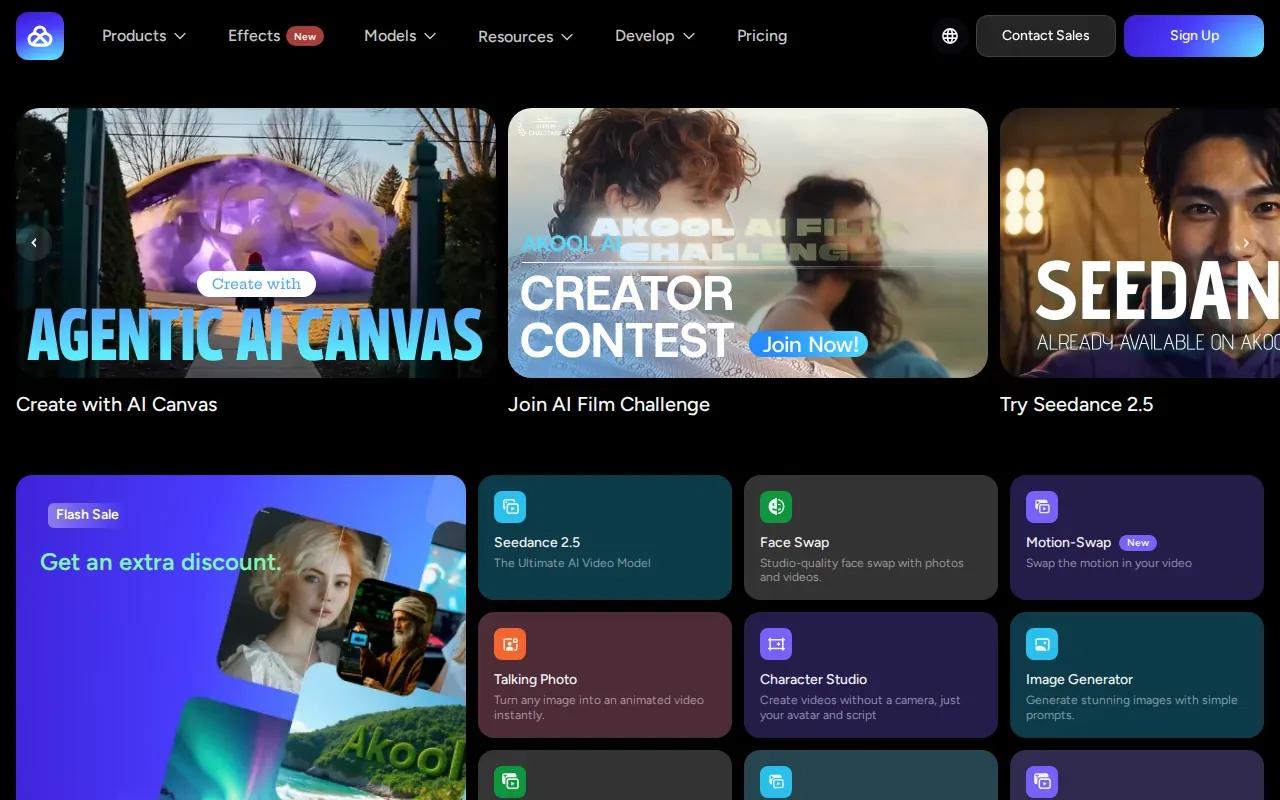This screenshot has width=1280, height=800.
Task: Click the Seedance 2.5 card icon
Action: pyautogui.click(x=510, y=507)
